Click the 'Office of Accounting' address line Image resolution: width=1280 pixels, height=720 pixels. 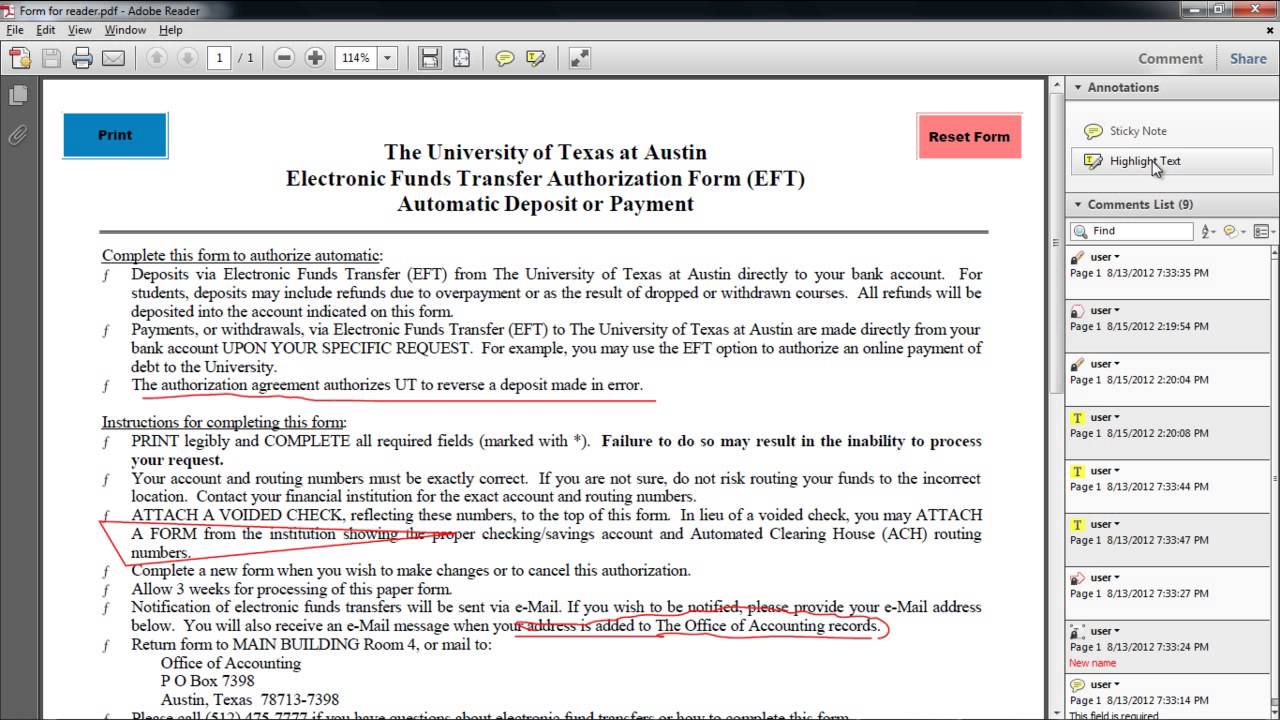click(x=231, y=663)
